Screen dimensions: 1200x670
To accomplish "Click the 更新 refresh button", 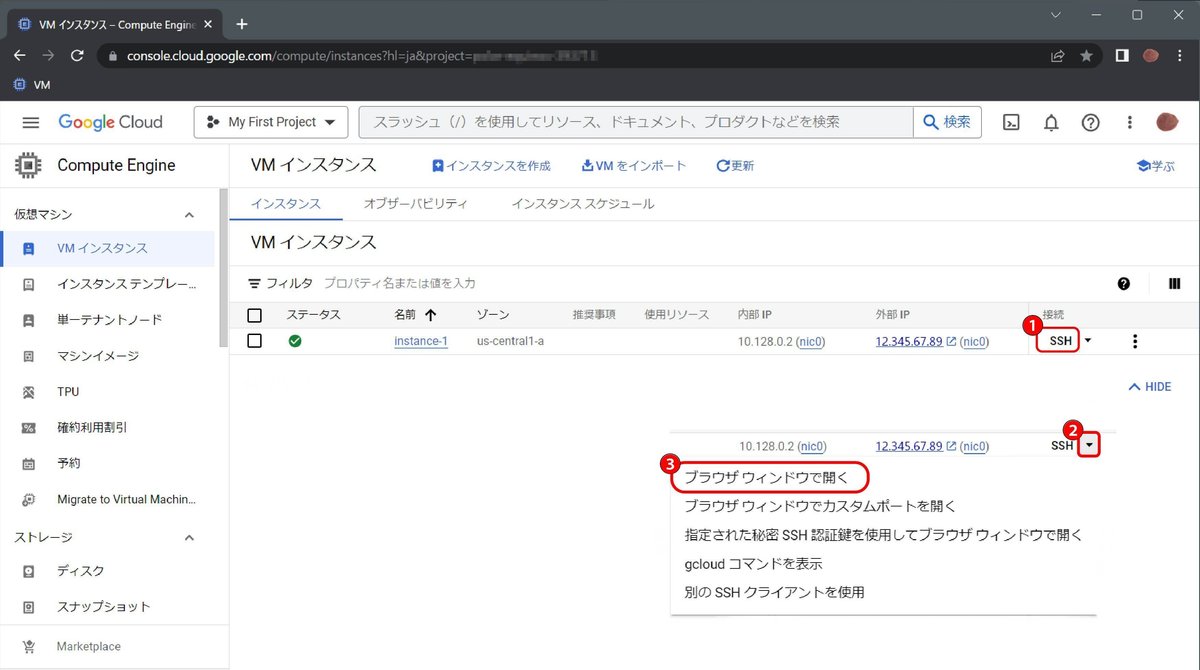I will click(735, 165).
